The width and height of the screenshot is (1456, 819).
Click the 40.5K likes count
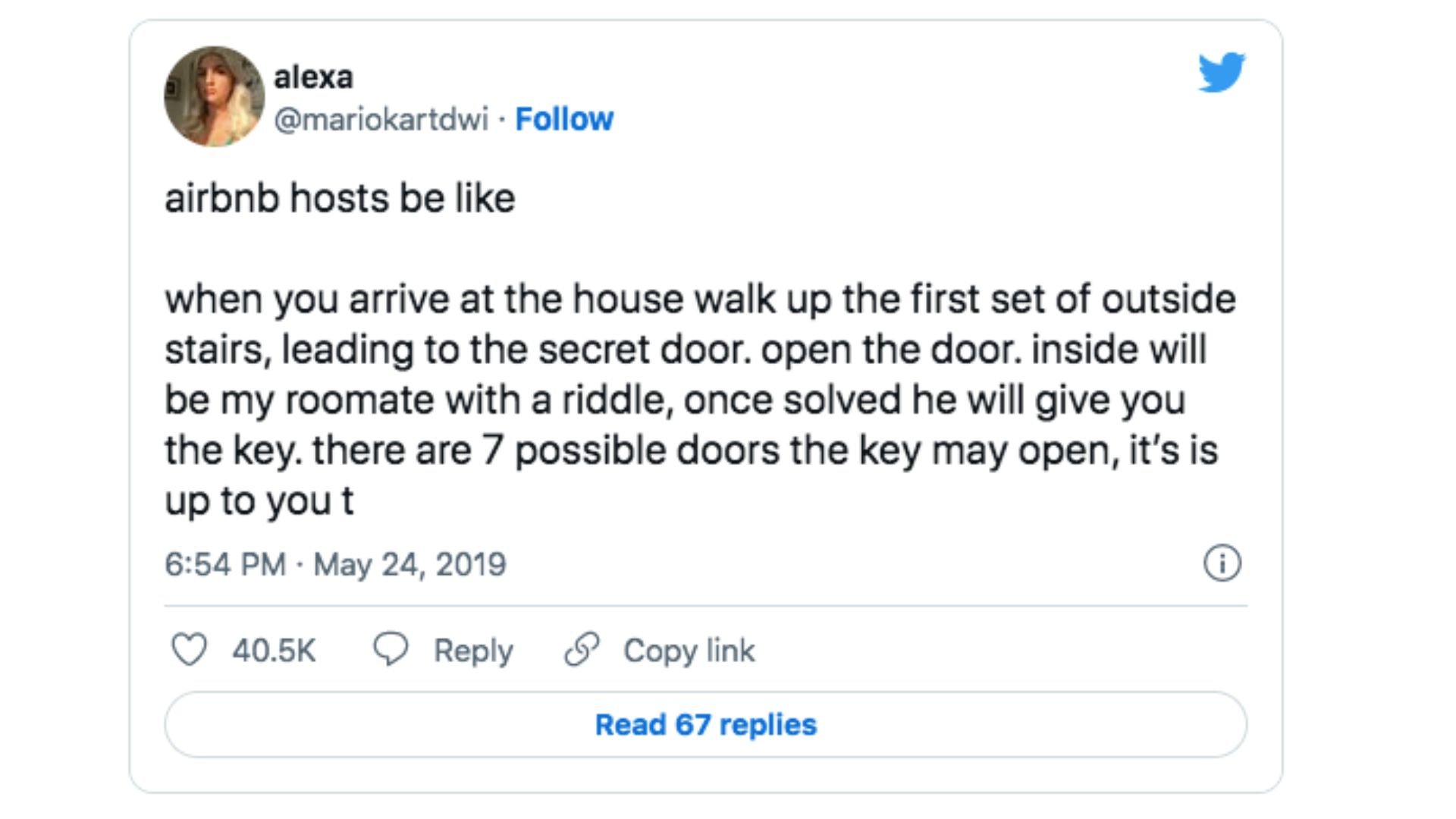pos(274,651)
